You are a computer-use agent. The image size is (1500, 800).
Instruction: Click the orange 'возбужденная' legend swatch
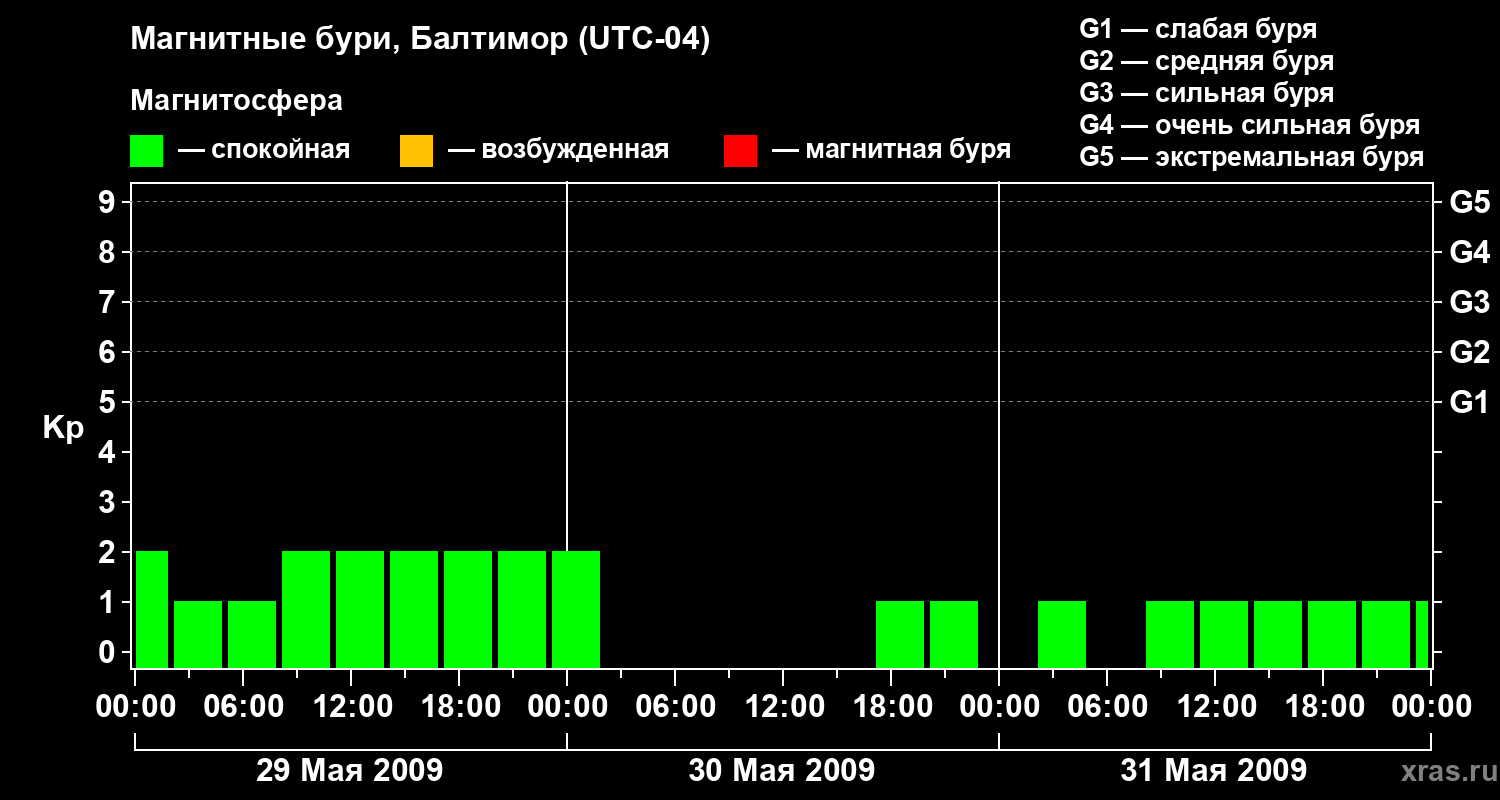416,151
